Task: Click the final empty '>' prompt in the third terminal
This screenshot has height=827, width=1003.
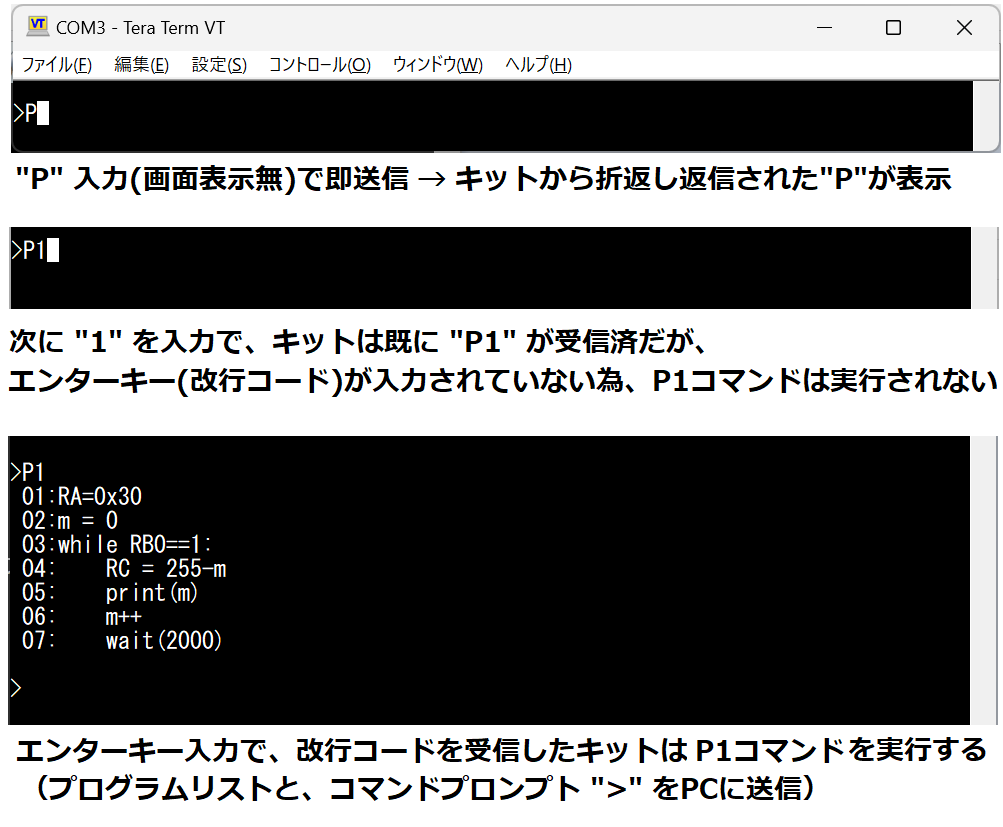Action: (x=16, y=688)
